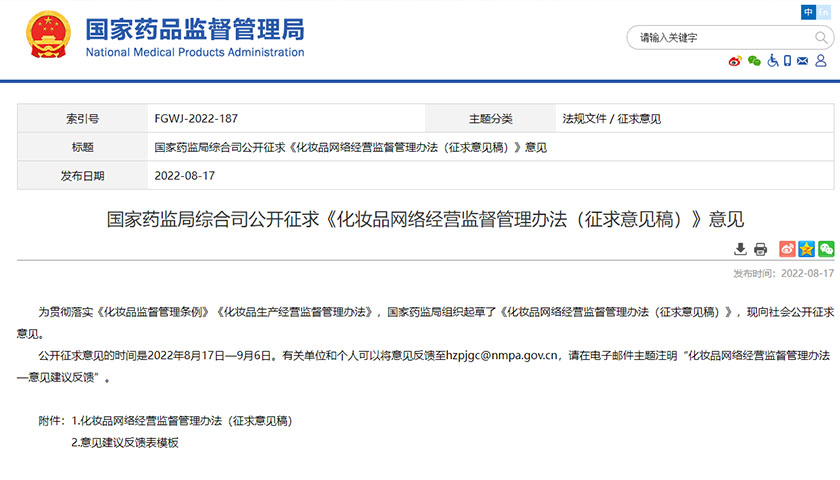Click the search magnifier icon

click(x=820, y=38)
